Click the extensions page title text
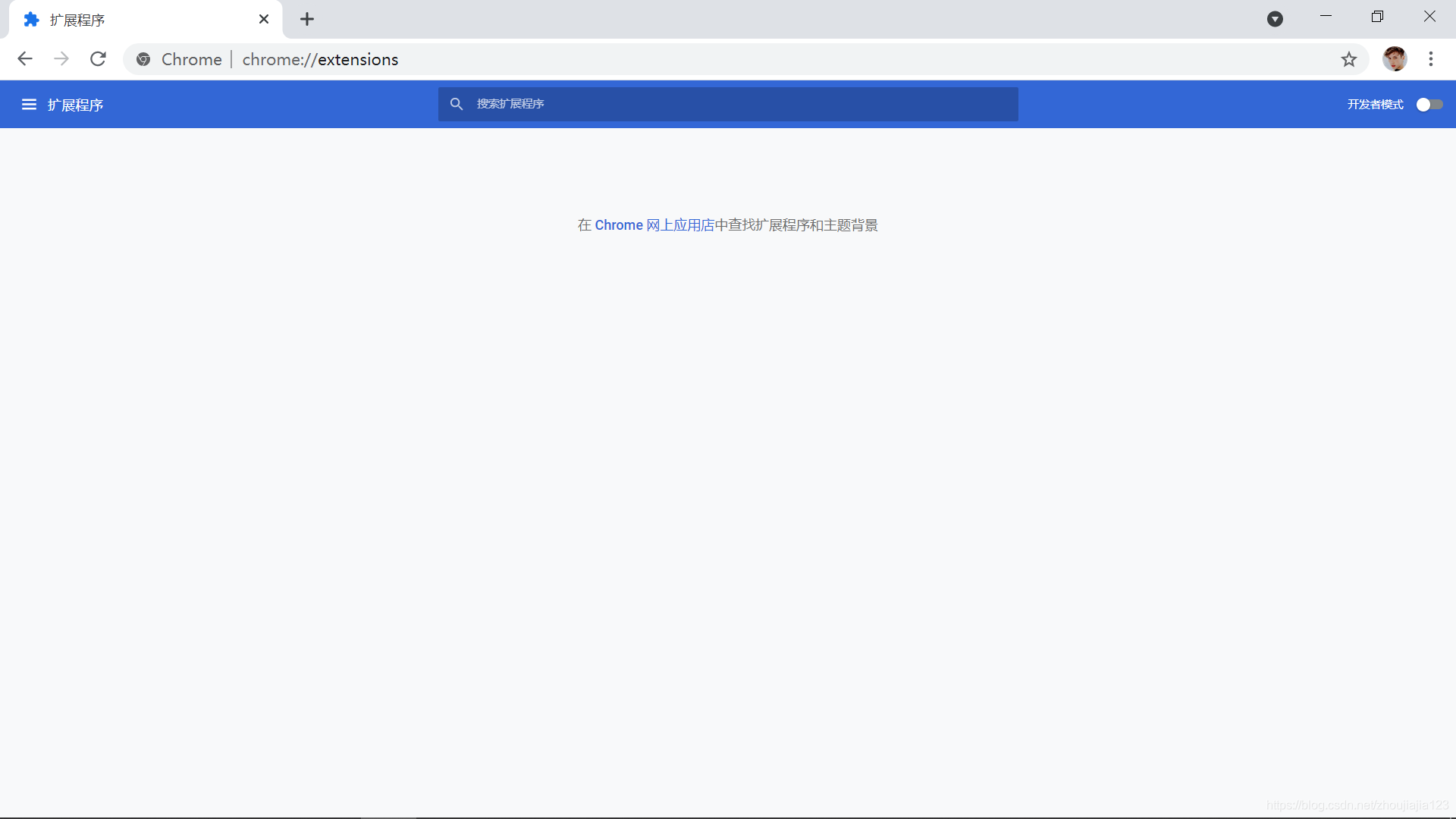This screenshot has width=1456, height=819. click(x=75, y=105)
